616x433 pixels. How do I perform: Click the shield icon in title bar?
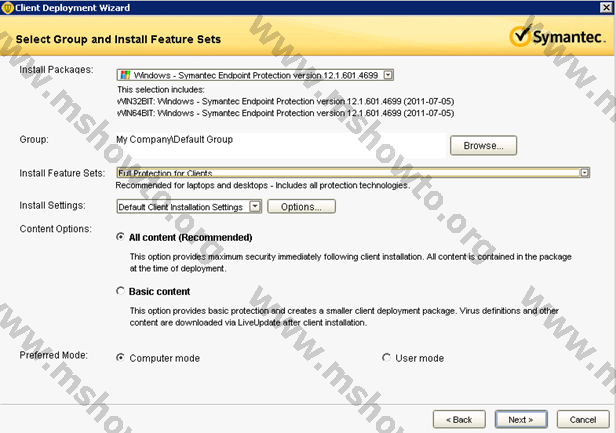[7, 8]
